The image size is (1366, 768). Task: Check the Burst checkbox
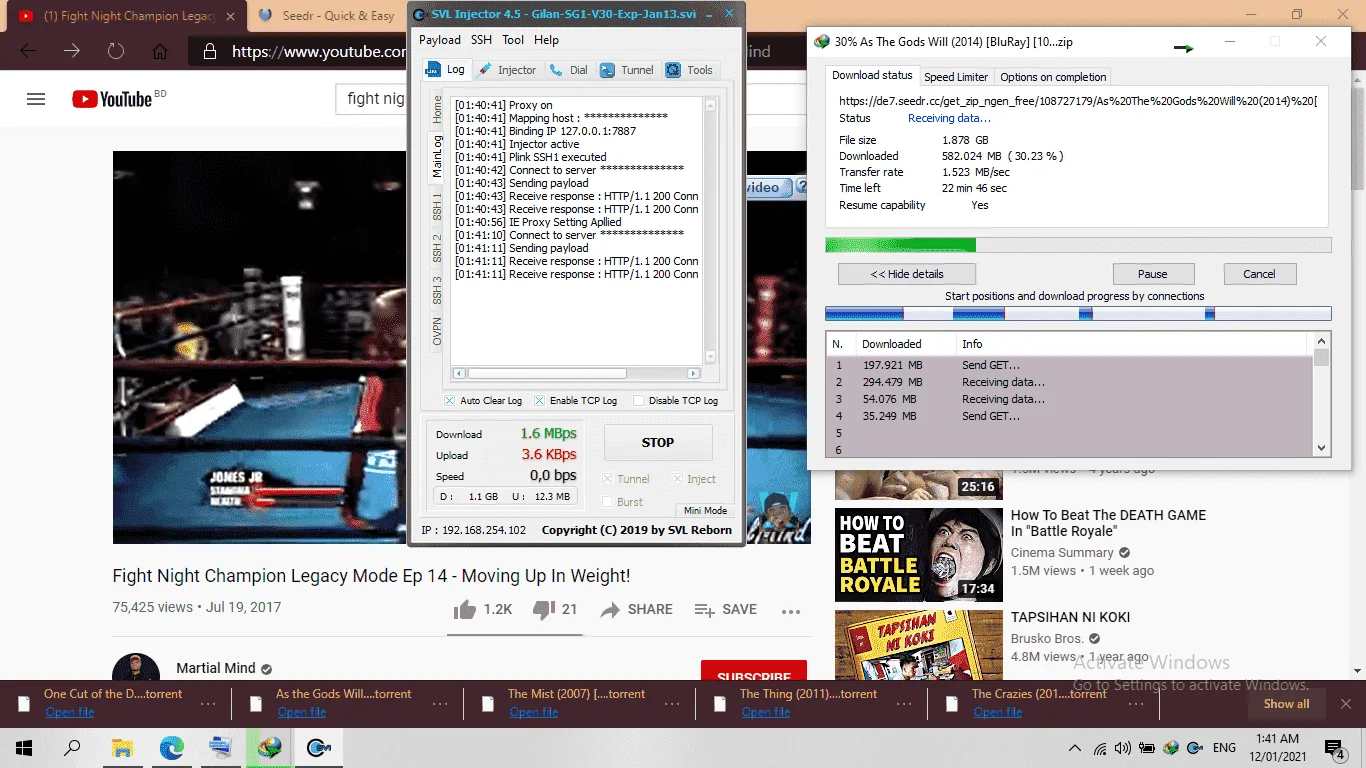(607, 502)
